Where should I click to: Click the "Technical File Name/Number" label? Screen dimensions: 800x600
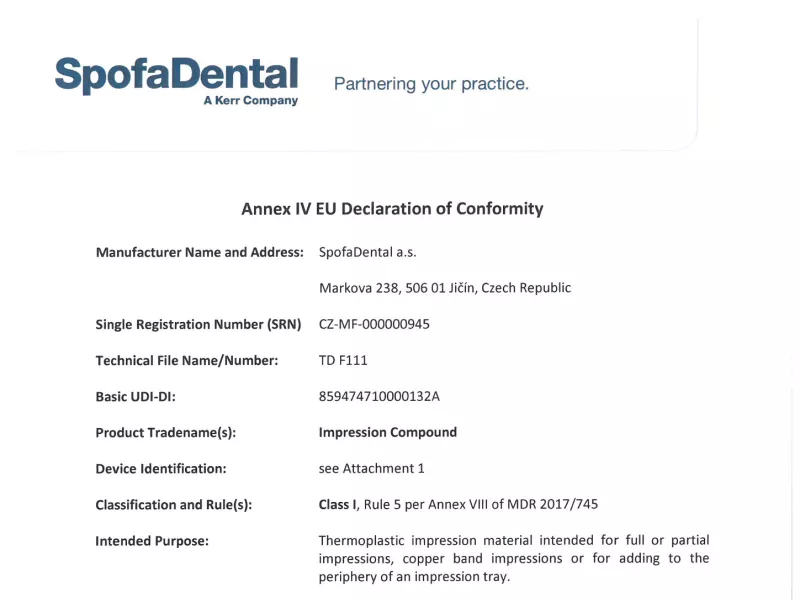pyautogui.click(x=186, y=360)
